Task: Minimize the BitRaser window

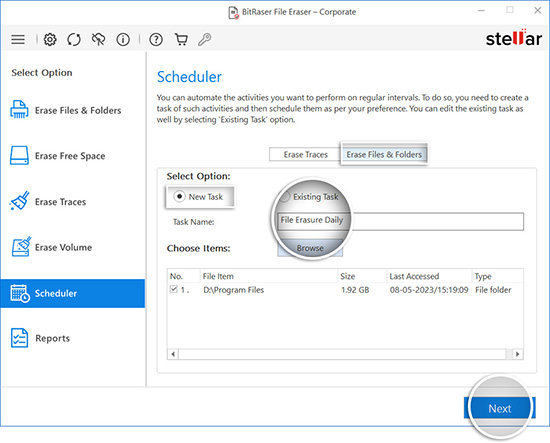Action: point(481,11)
